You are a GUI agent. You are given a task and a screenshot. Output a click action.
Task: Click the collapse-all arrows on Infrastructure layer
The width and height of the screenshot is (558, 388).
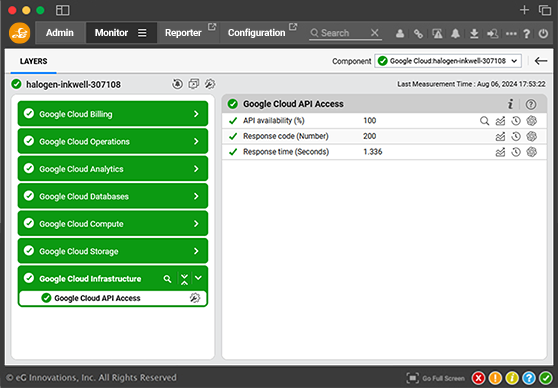[184, 279]
